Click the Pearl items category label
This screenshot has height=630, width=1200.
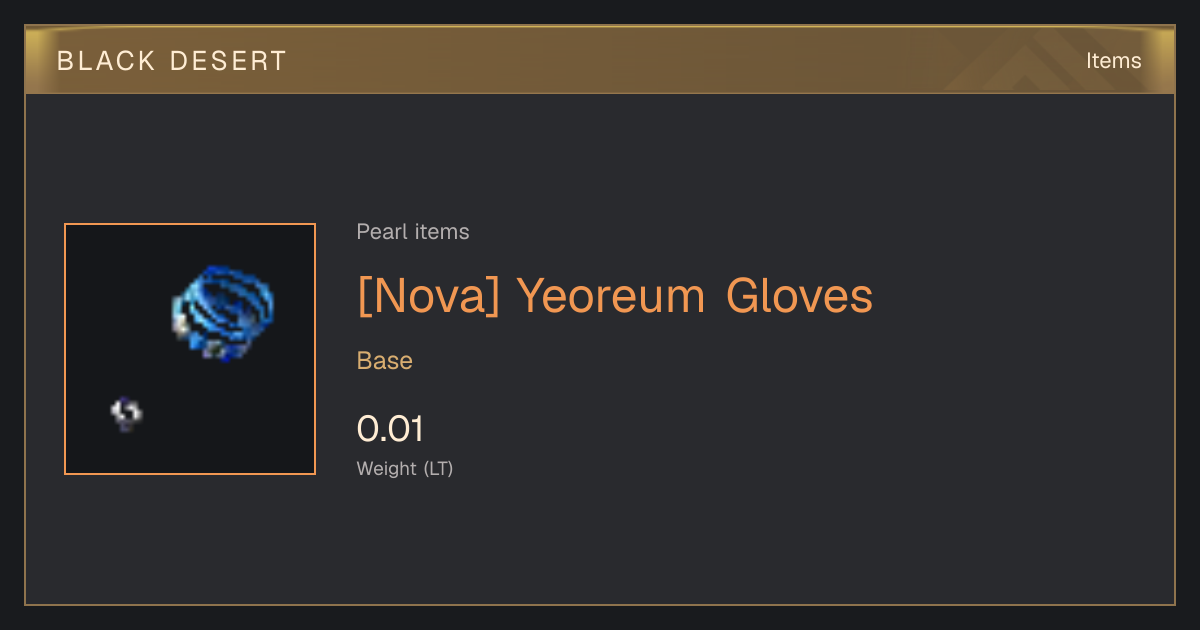[x=413, y=232]
